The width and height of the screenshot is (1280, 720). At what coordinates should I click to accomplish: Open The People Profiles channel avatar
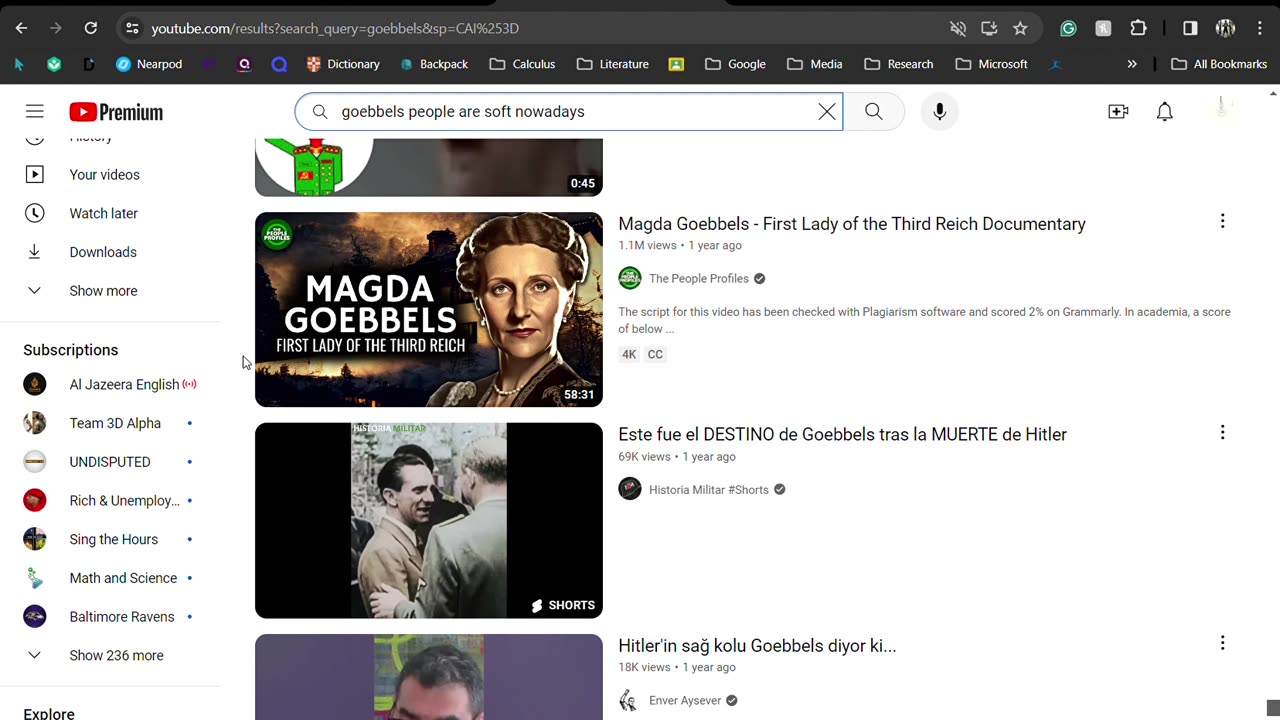pyautogui.click(x=630, y=279)
